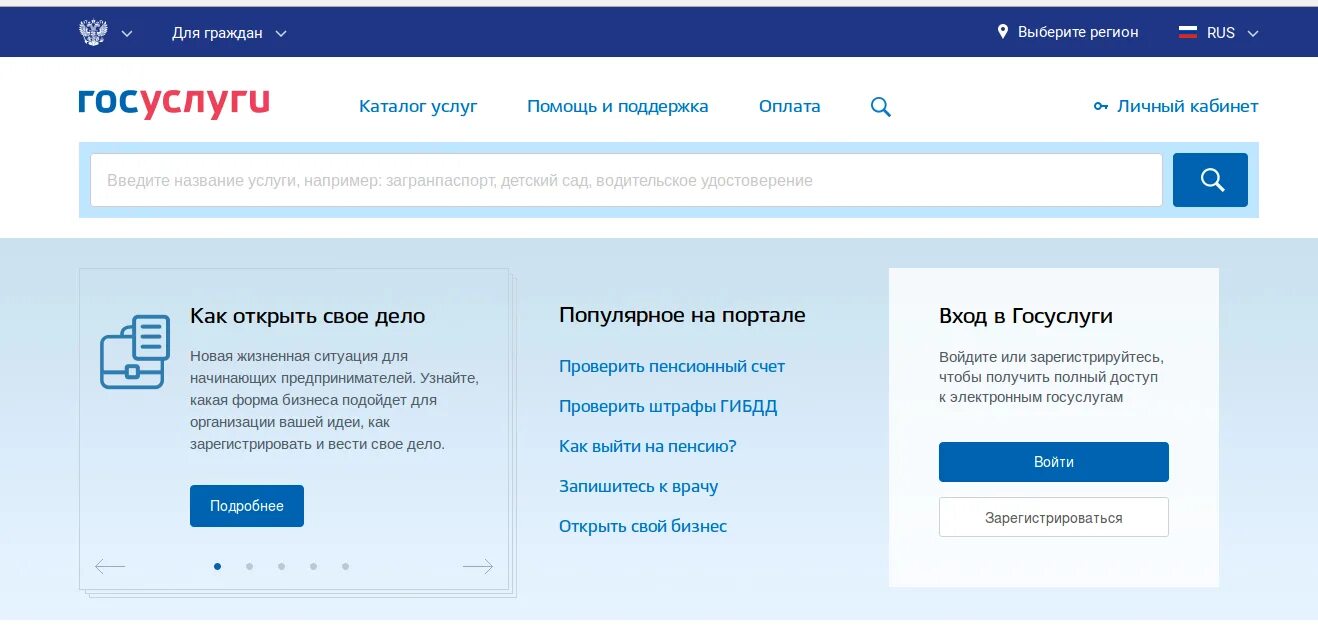Click the magnifier icon in the navigation bar
The height and width of the screenshot is (634, 1318).
[x=880, y=106]
